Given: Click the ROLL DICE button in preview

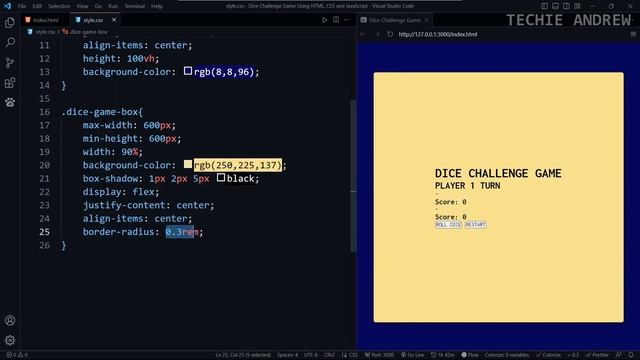Looking at the screenshot, I should pyautogui.click(x=448, y=225).
